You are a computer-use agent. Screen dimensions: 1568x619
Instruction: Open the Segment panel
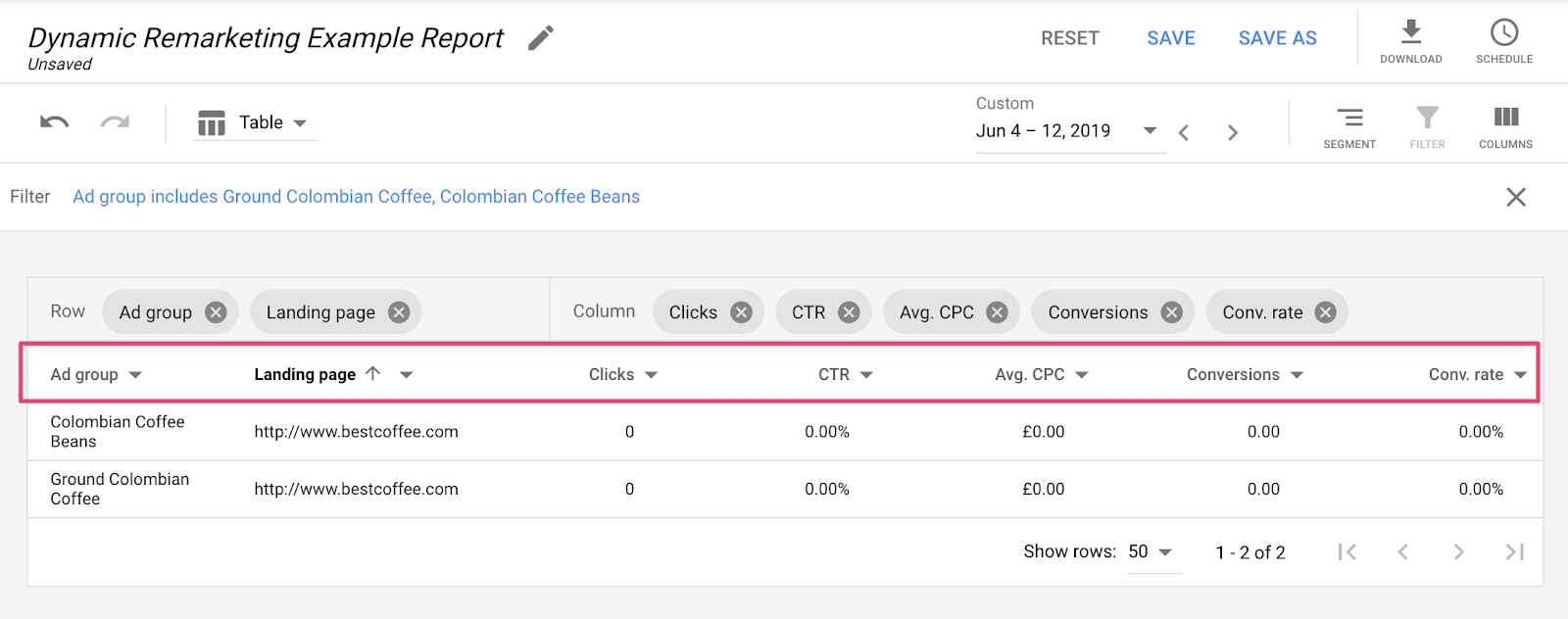coord(1348,127)
